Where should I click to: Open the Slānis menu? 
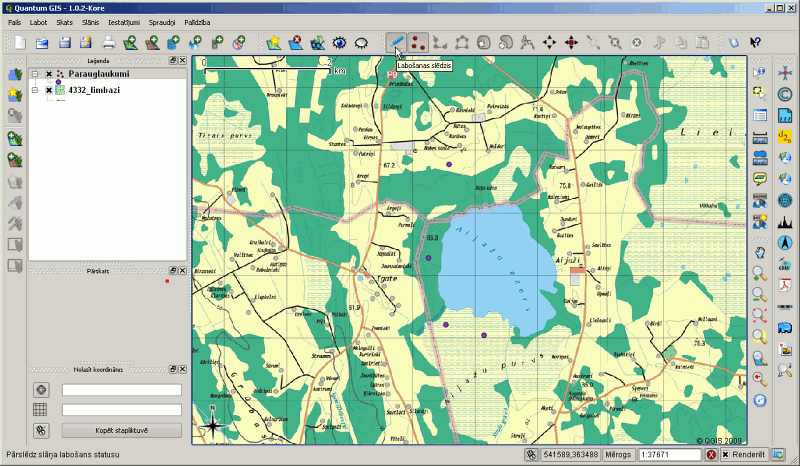(x=90, y=22)
